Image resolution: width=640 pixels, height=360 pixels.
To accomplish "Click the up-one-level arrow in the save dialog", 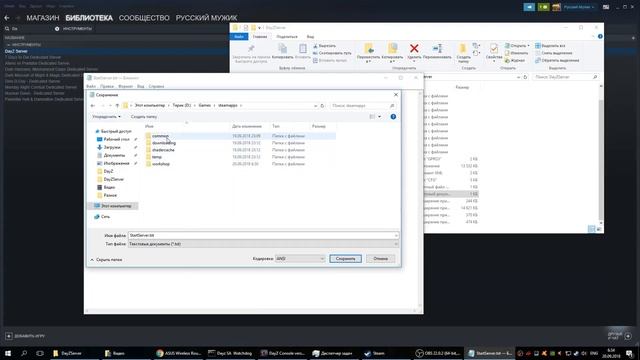I will point(117,106).
